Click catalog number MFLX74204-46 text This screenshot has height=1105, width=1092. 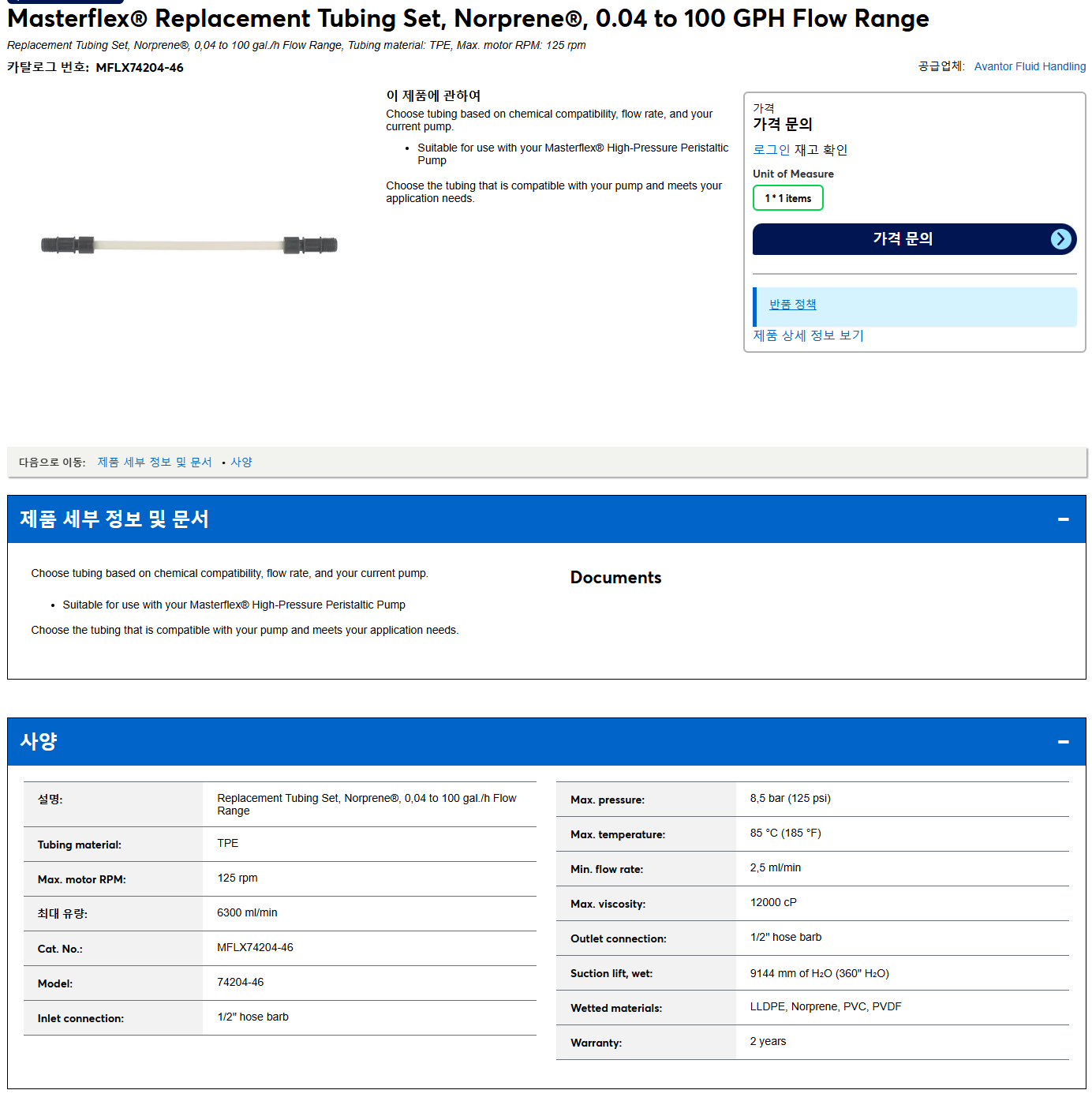pyautogui.click(x=140, y=68)
